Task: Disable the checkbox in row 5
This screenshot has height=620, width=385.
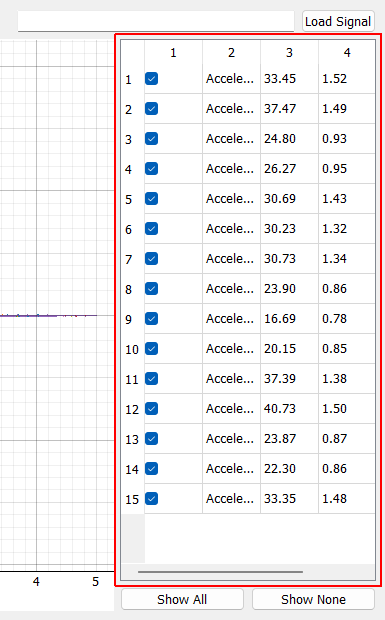Action: tap(151, 199)
